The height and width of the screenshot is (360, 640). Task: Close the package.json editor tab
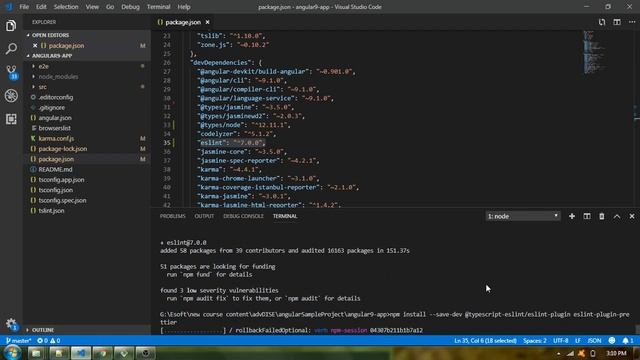click(207, 22)
